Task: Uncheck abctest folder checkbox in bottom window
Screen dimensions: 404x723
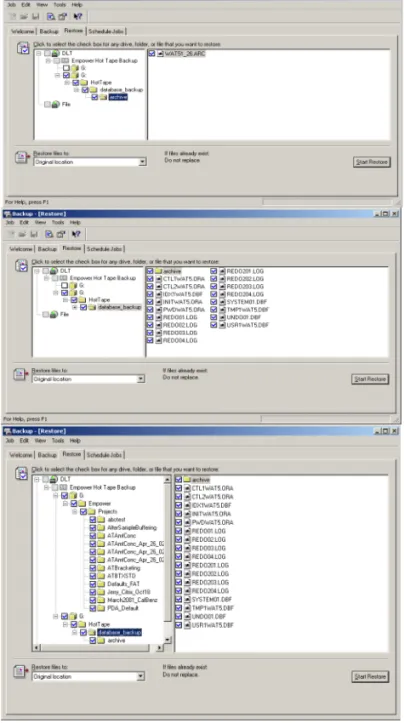Action: (93, 520)
